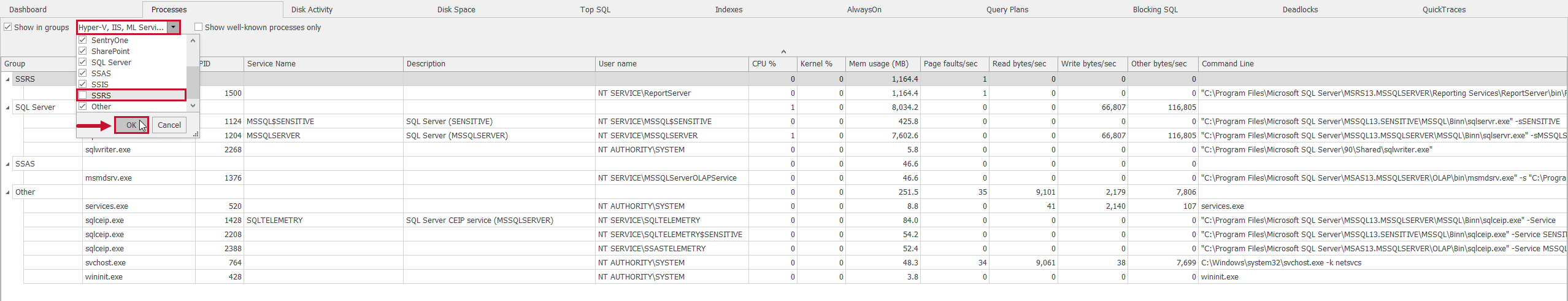Switch to the Dashboard tab

point(28,9)
